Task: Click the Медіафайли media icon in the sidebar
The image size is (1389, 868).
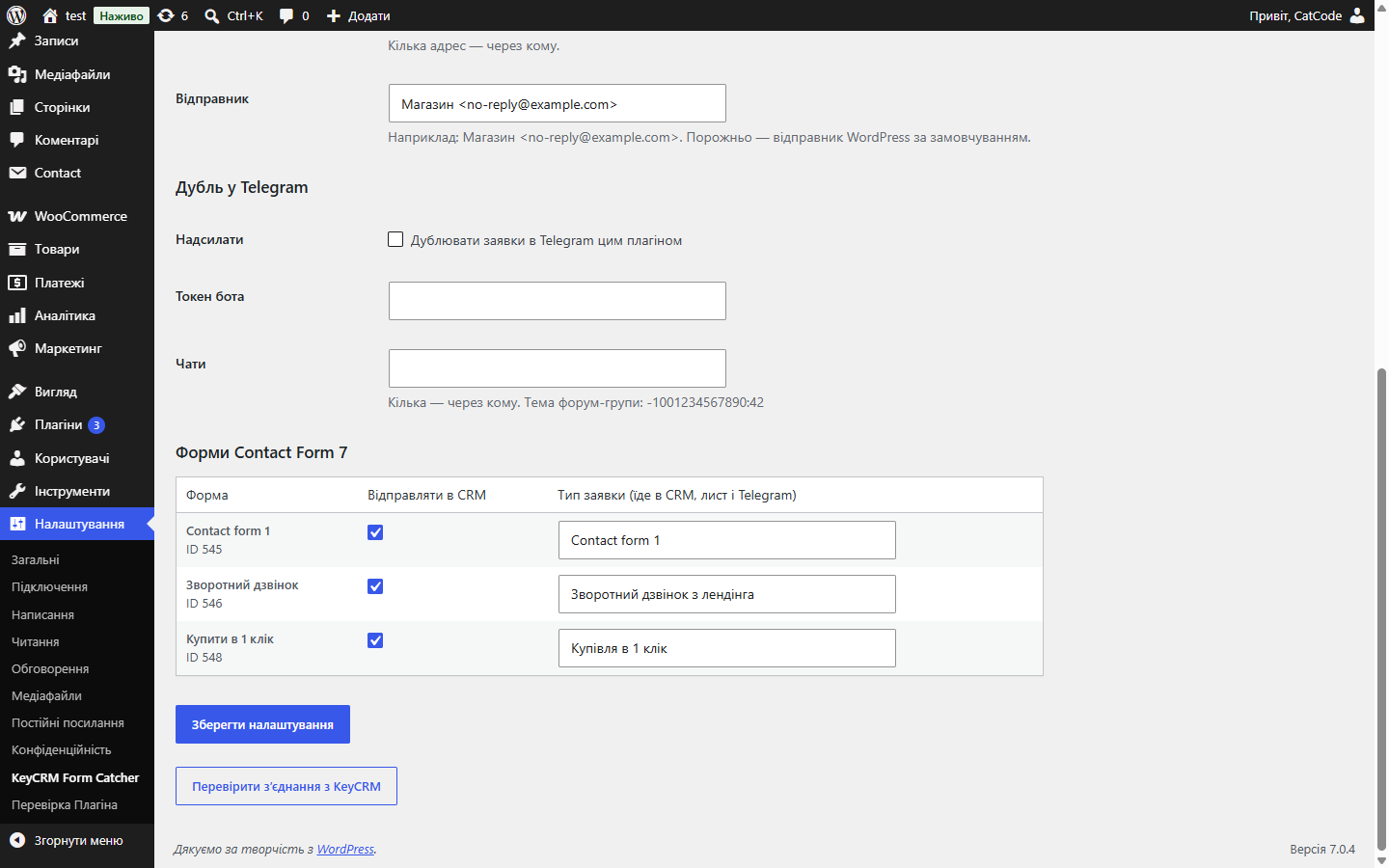Action: click(x=17, y=74)
